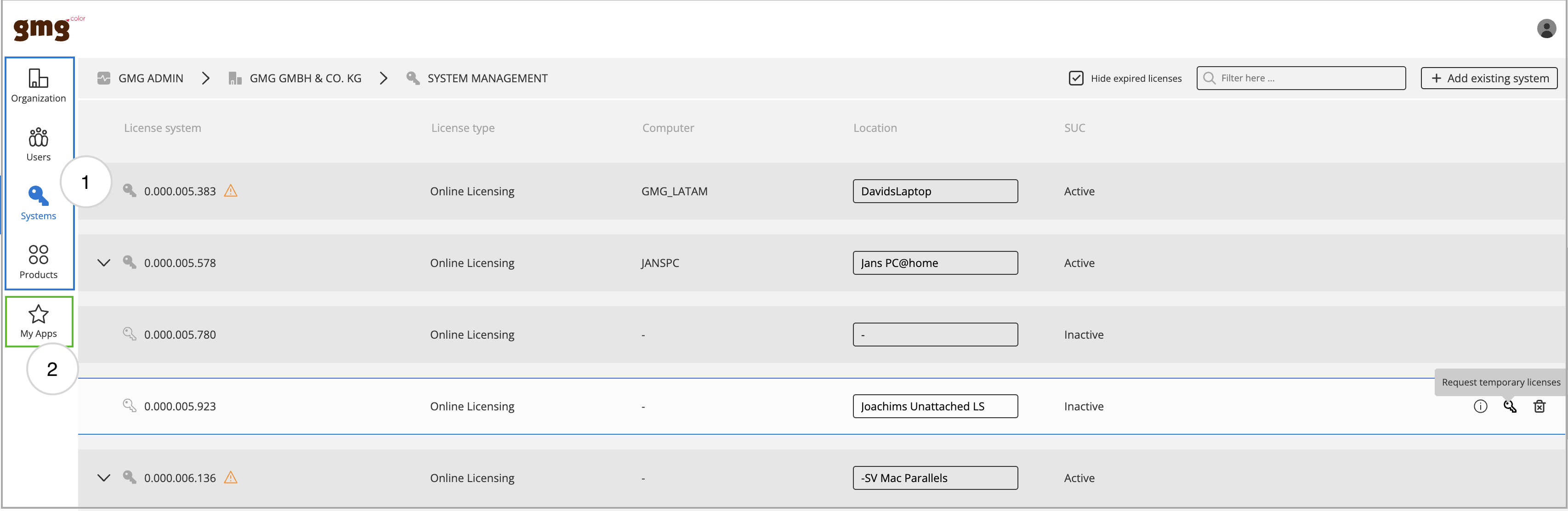Select the SYSTEM MANAGEMENT breadcrumb entry

[x=487, y=78]
